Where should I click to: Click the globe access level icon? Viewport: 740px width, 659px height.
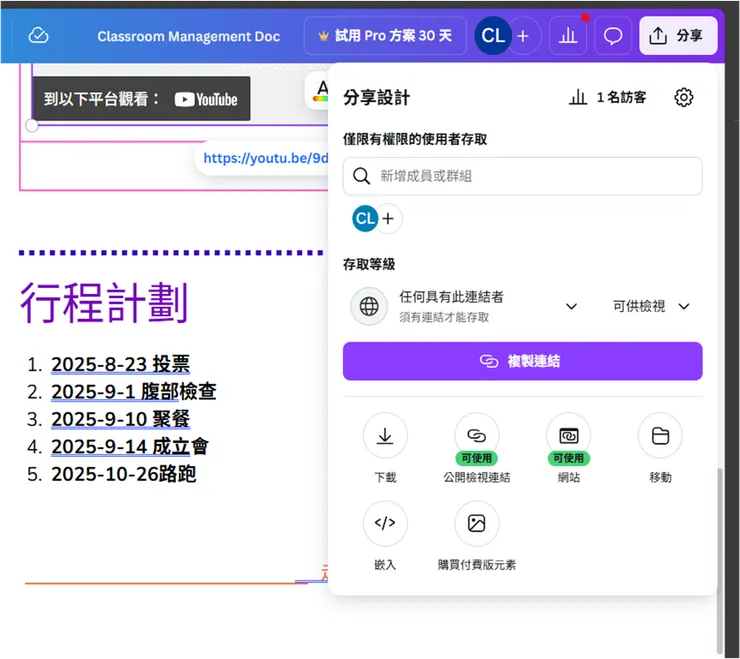pos(369,306)
